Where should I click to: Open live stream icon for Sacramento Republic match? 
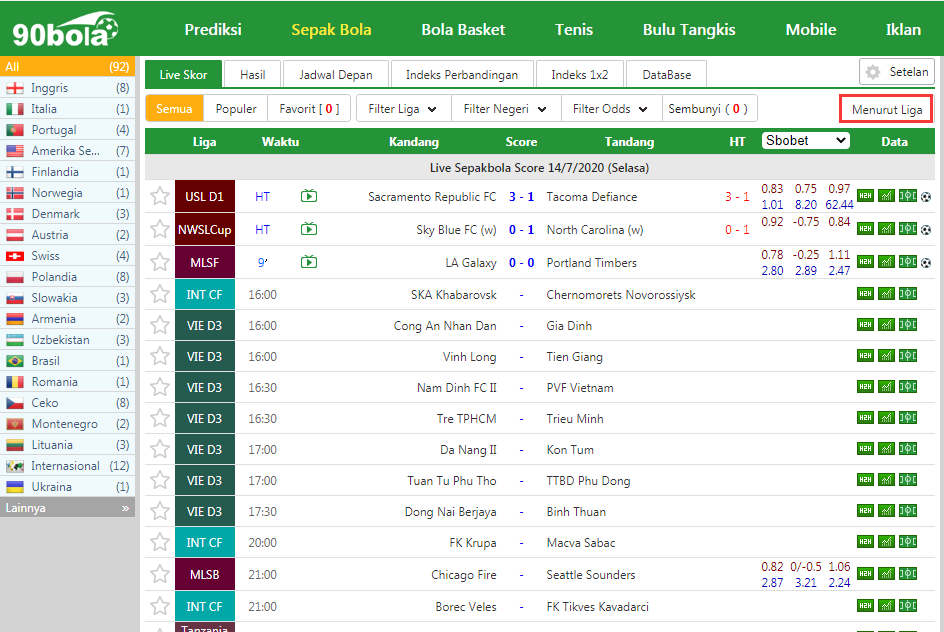(309, 196)
